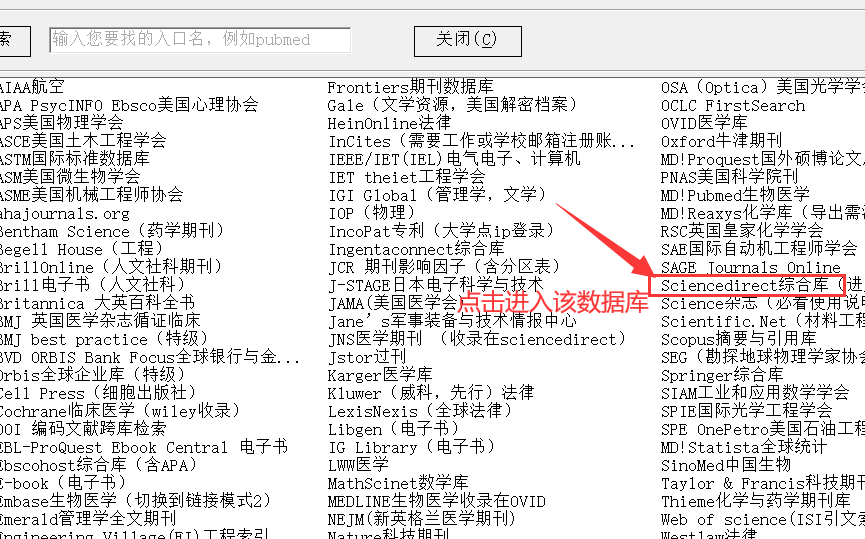Select MathScinet数学库

[398, 483]
